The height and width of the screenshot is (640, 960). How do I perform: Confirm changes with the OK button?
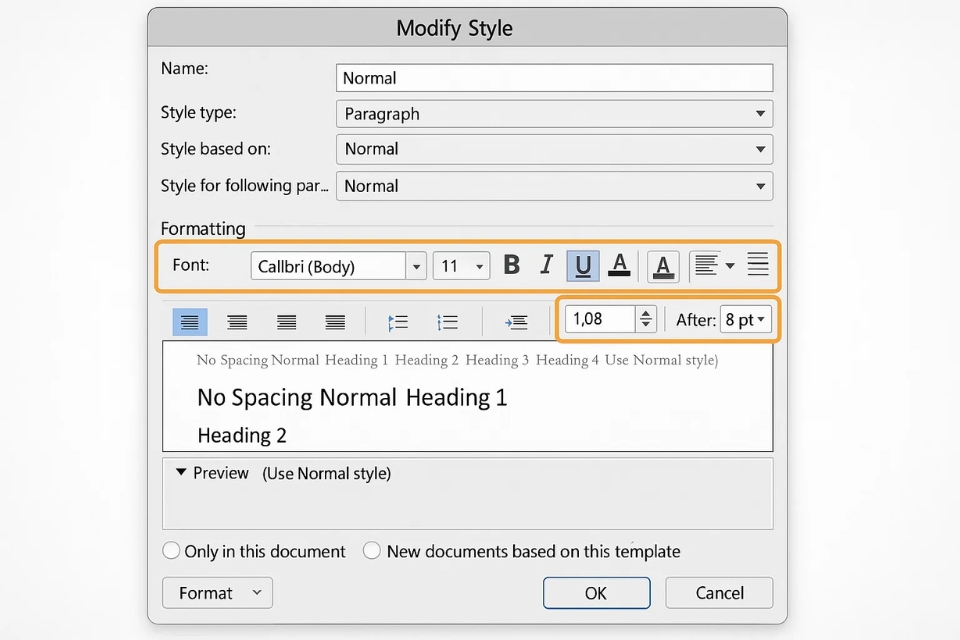pos(596,592)
